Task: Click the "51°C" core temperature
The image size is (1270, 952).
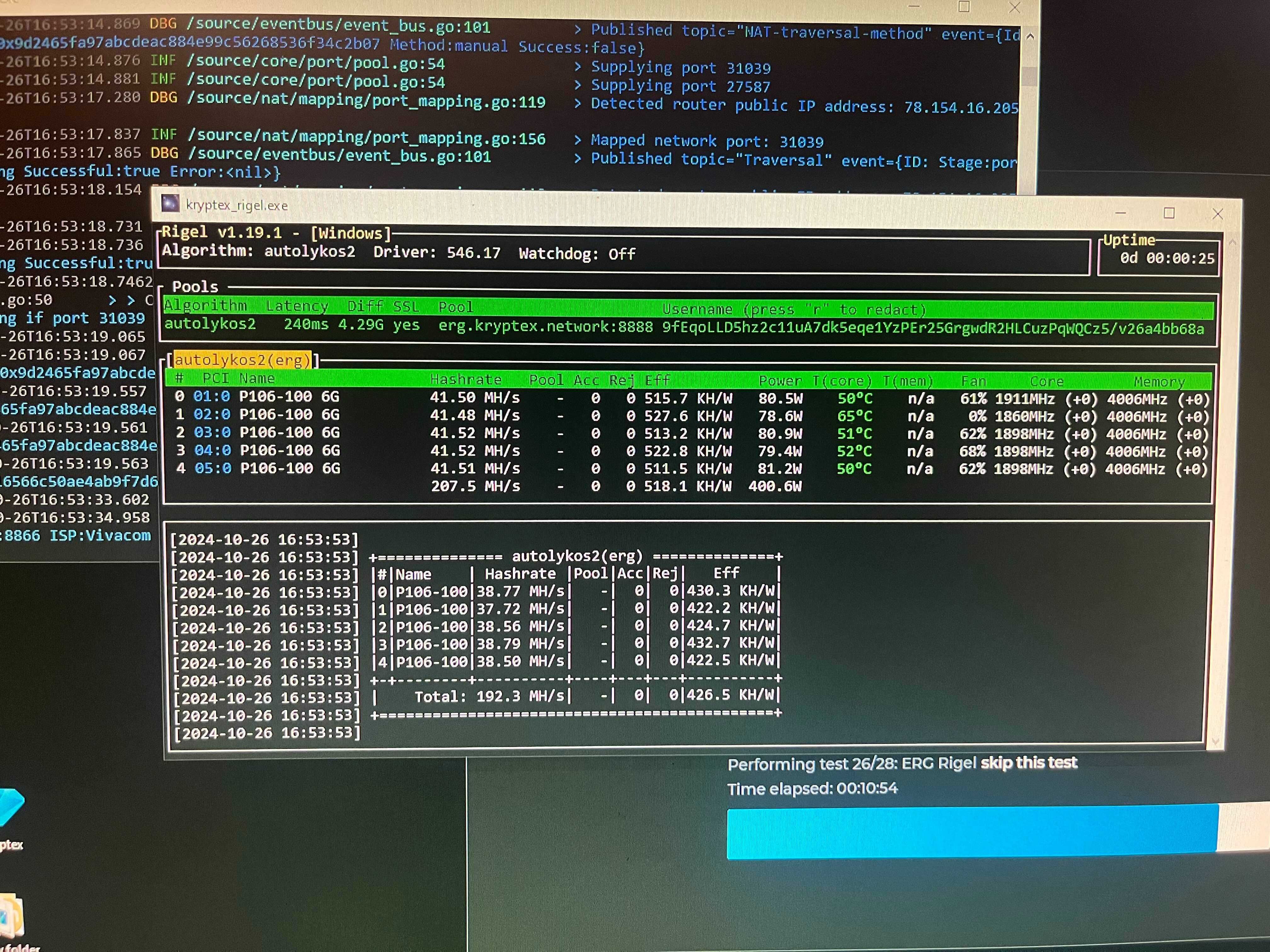Action: 854,434
